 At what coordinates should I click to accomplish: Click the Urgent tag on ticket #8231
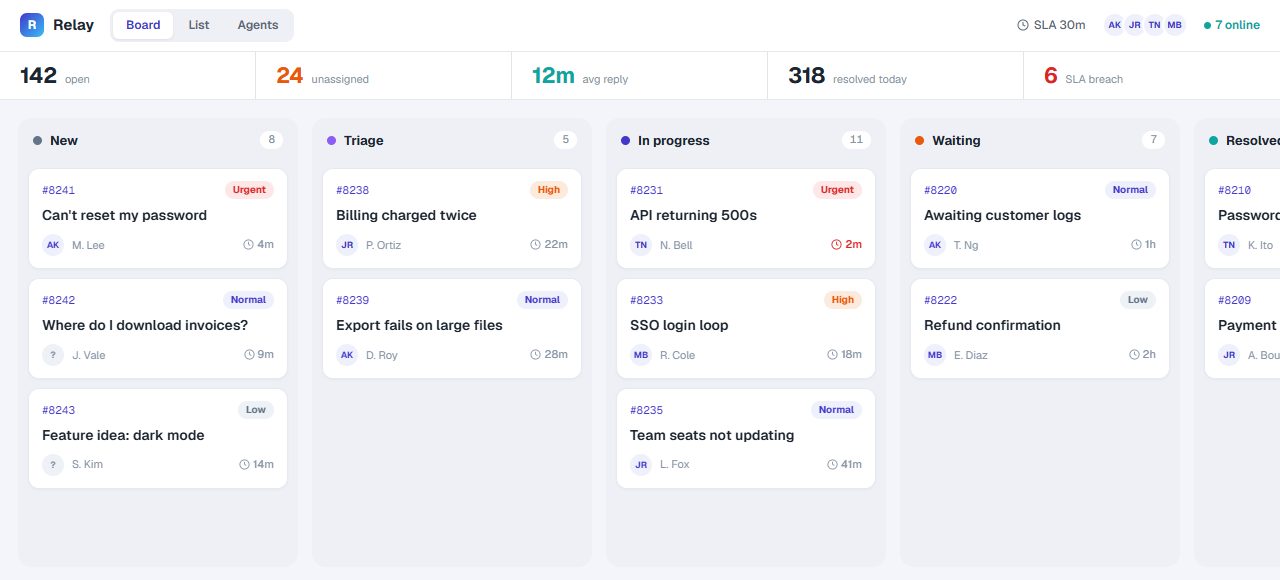coord(837,190)
